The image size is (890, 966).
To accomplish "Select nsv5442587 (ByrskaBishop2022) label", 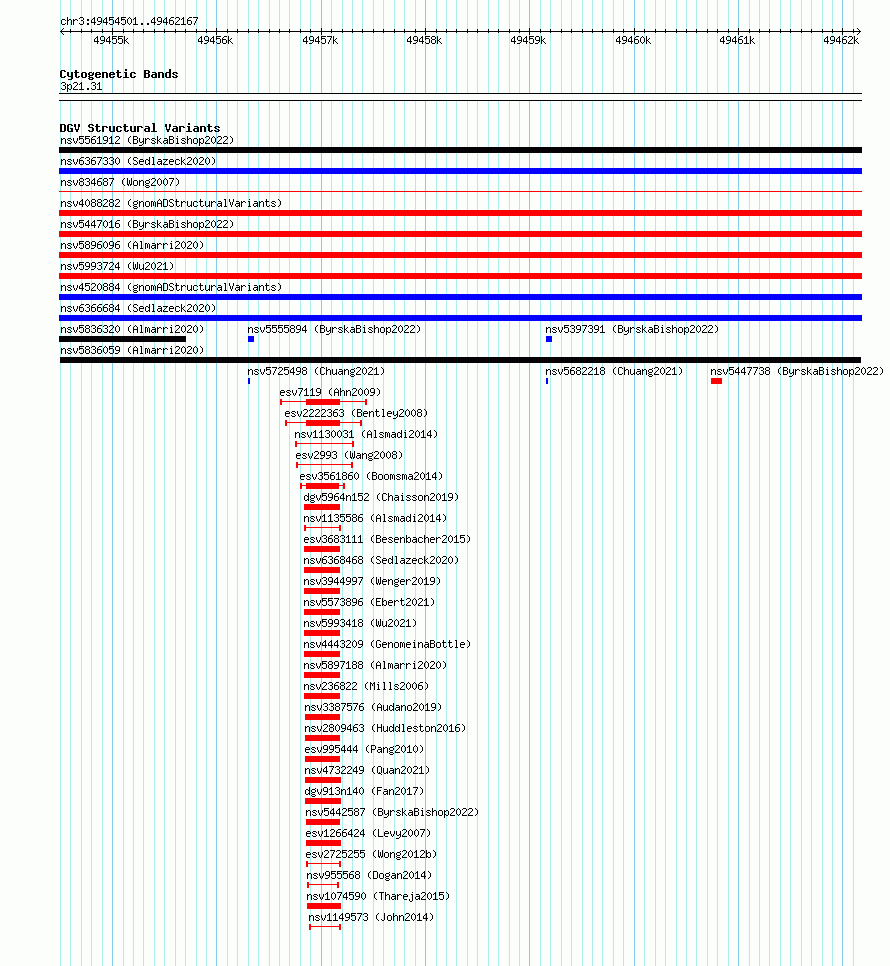I will click(392, 811).
